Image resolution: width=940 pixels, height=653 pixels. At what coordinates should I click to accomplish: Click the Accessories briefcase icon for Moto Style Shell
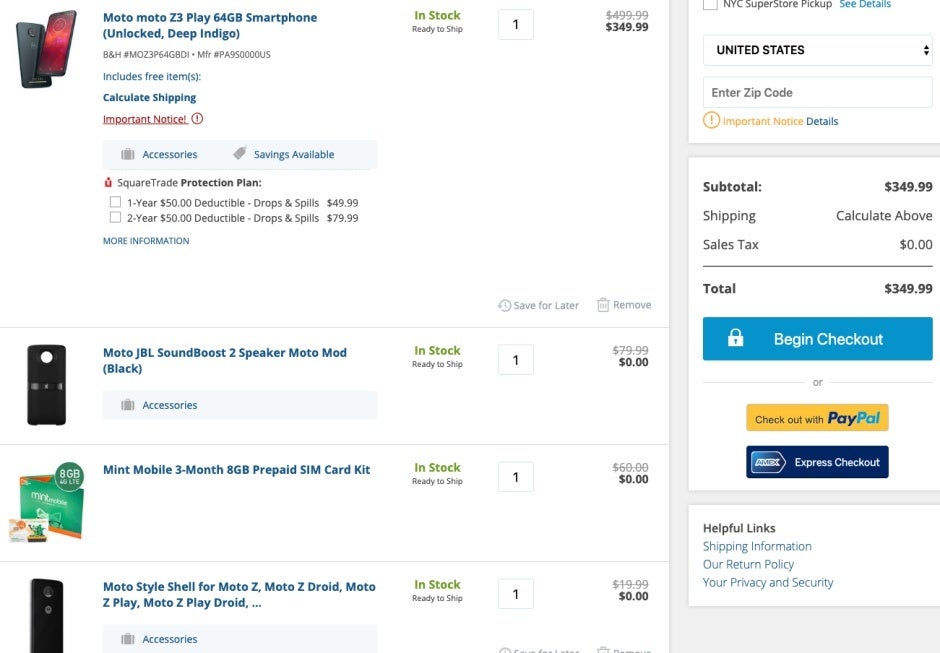[128, 639]
